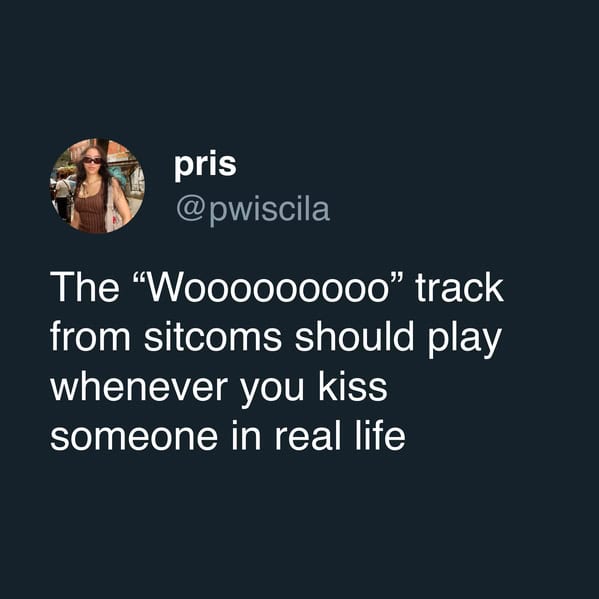The height and width of the screenshot is (599, 599).
Task: Click the word whenever in tweet
Action: coord(139,387)
